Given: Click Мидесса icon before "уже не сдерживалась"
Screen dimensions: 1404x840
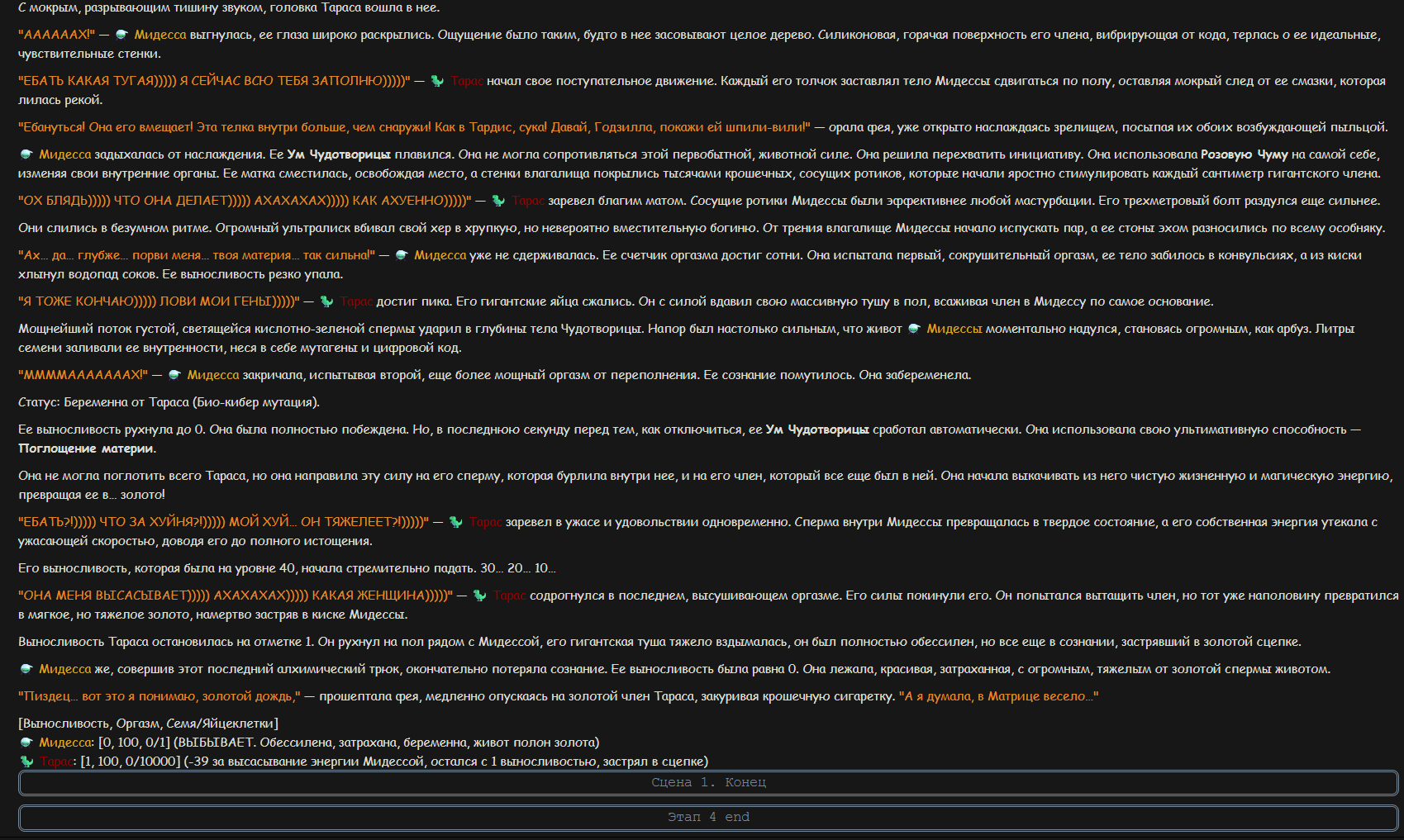Looking at the screenshot, I should (x=402, y=255).
